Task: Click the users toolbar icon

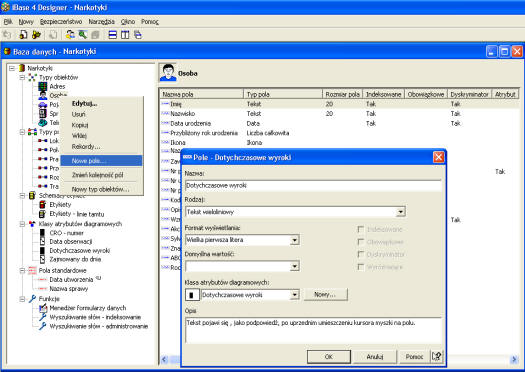Action: (70, 34)
